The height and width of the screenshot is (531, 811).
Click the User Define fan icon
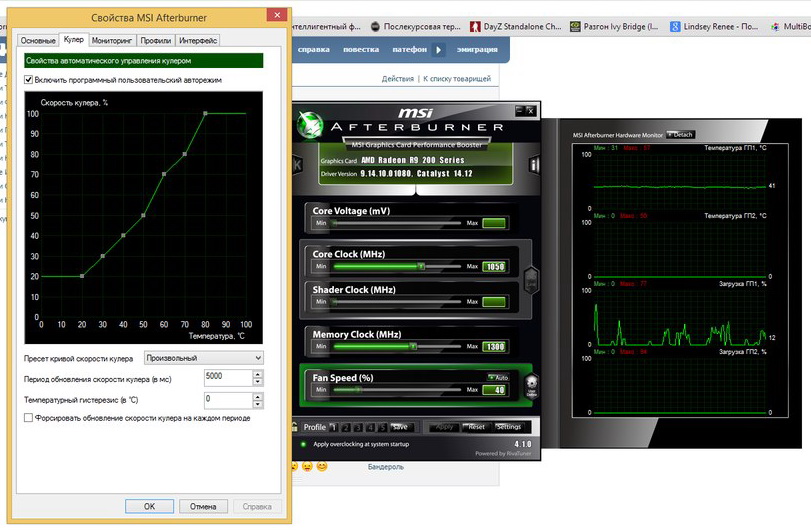pyautogui.click(x=531, y=385)
